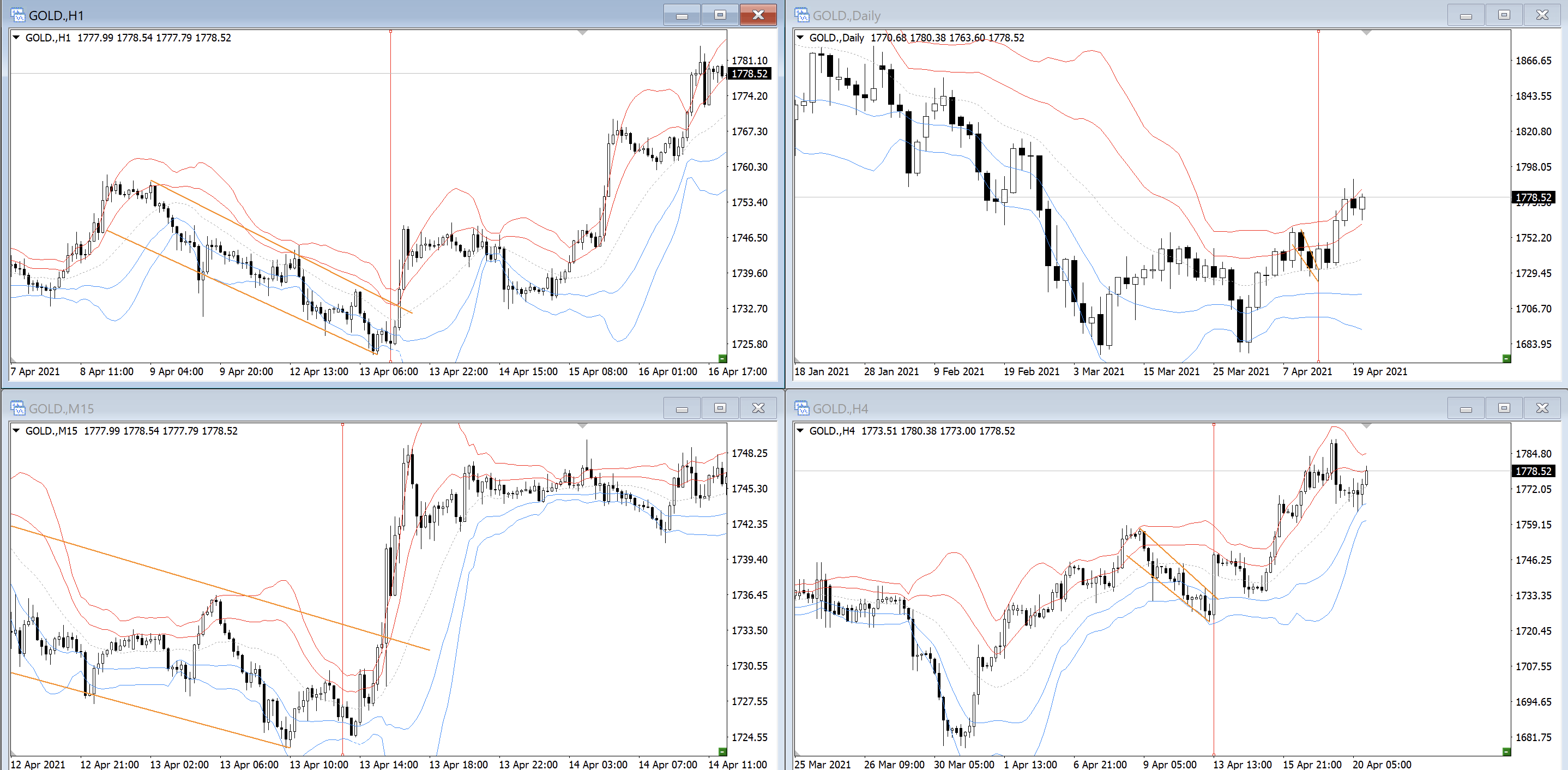1568x770 pixels.
Task: Click the green corner square in H1 chart
Action: (x=722, y=358)
